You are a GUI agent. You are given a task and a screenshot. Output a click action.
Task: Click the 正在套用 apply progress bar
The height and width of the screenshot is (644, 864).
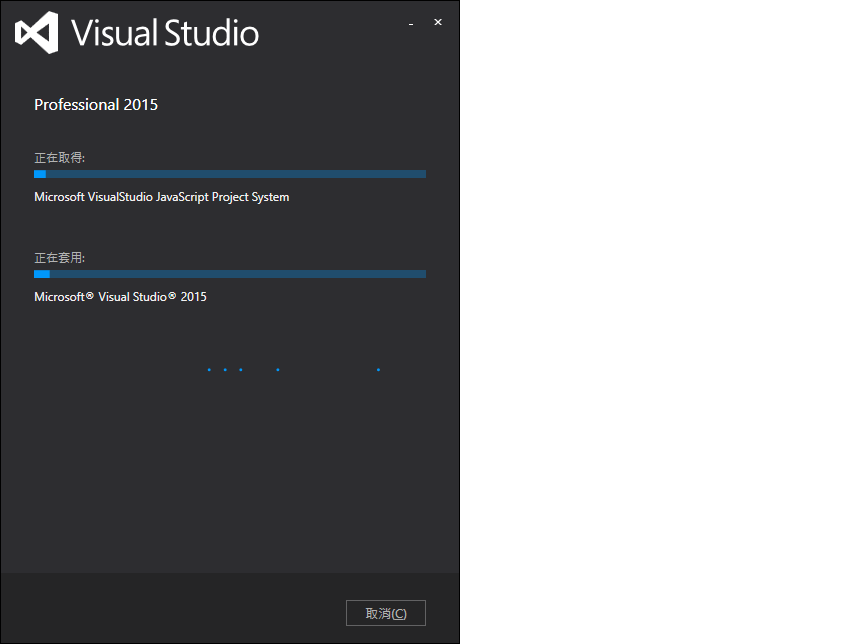(230, 274)
